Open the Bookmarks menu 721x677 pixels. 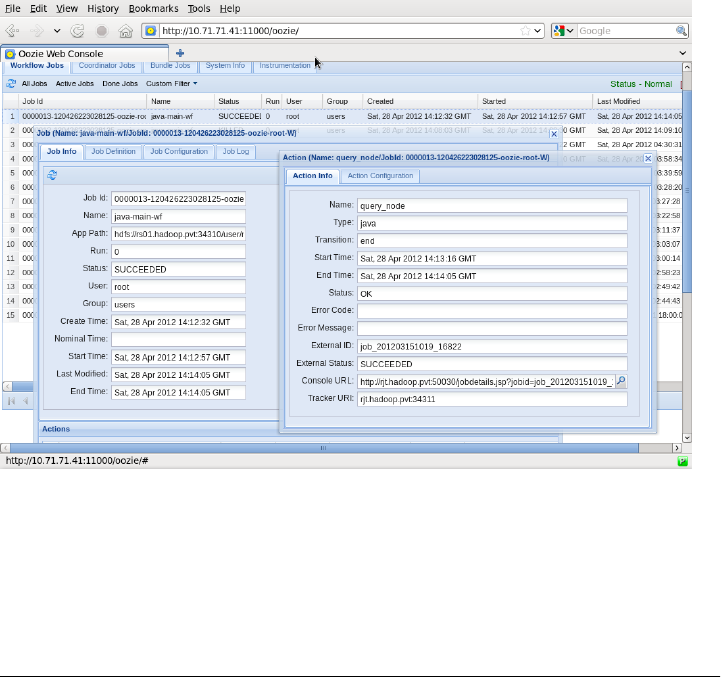tap(153, 8)
